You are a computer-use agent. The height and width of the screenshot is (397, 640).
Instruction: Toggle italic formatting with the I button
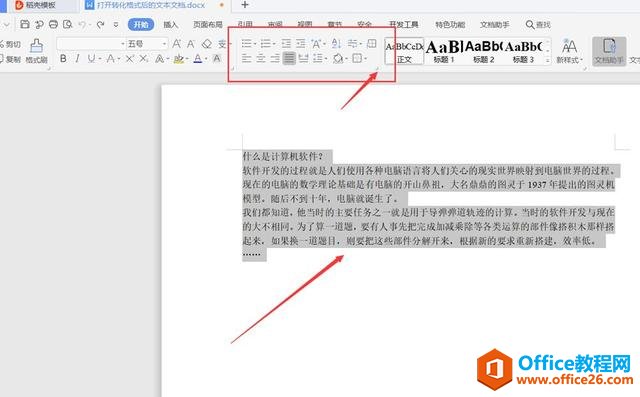point(77,59)
